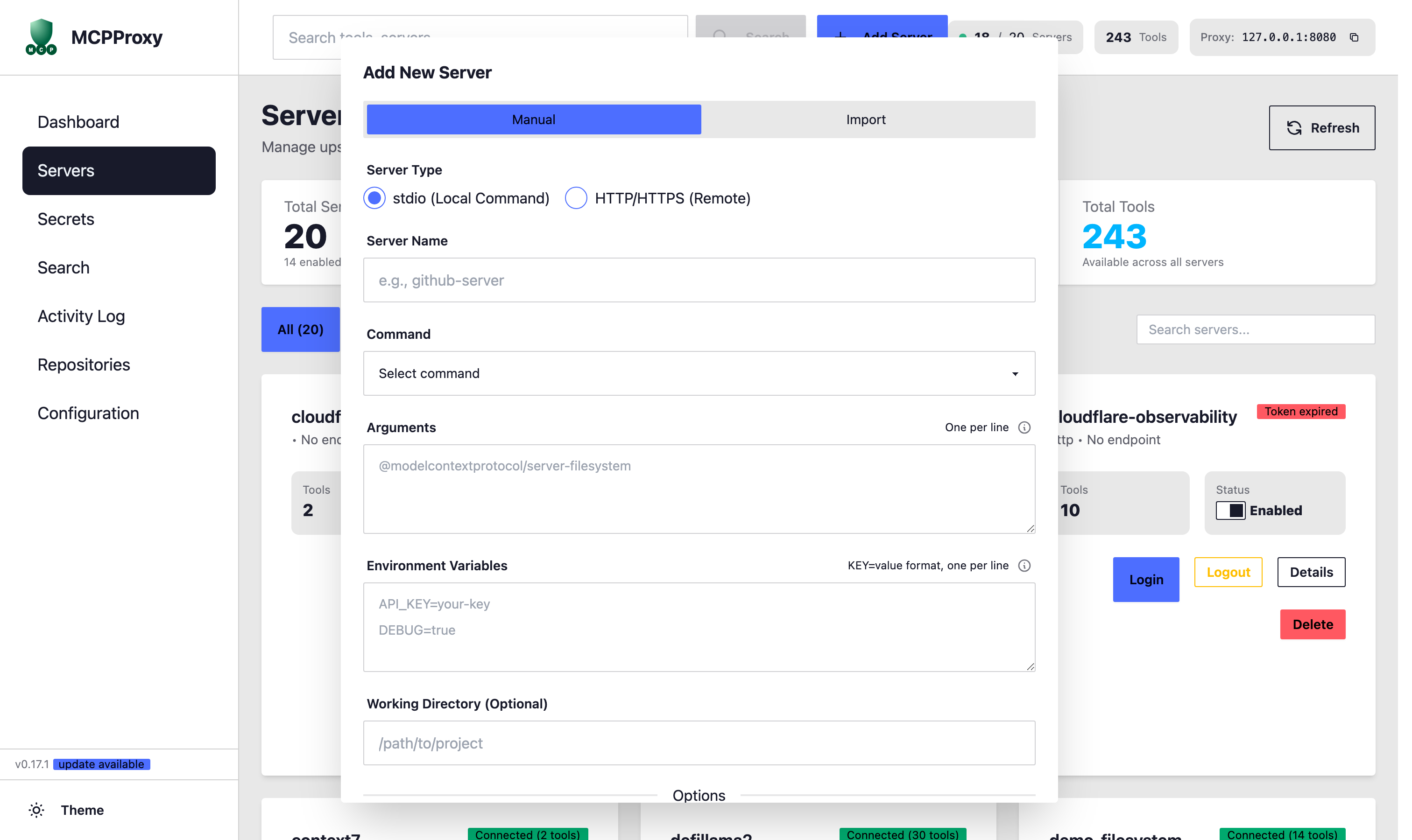Switch to the Import tab
Screen dimensions: 1412x840
point(866,119)
